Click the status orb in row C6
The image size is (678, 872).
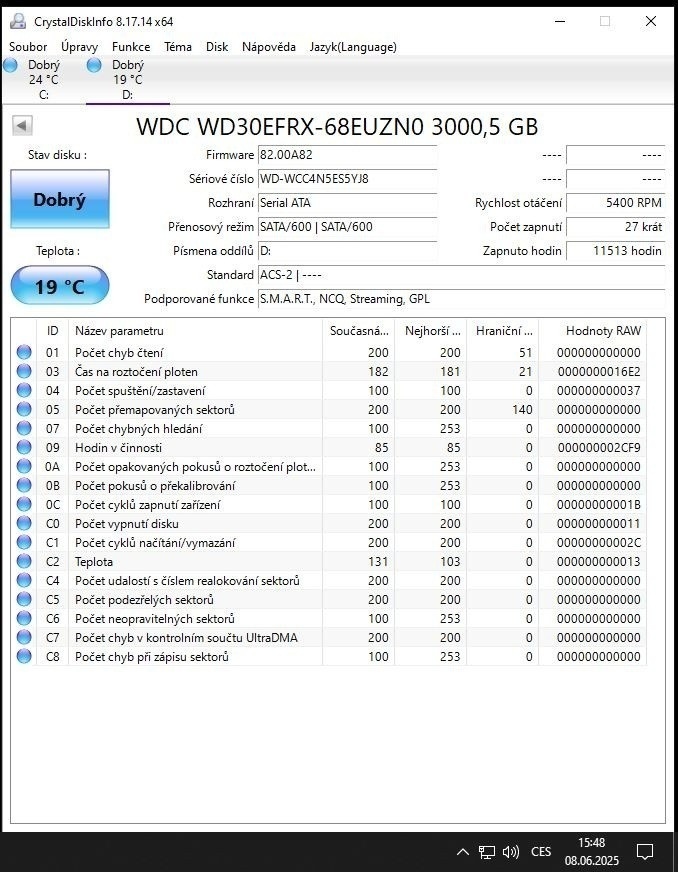point(24,618)
